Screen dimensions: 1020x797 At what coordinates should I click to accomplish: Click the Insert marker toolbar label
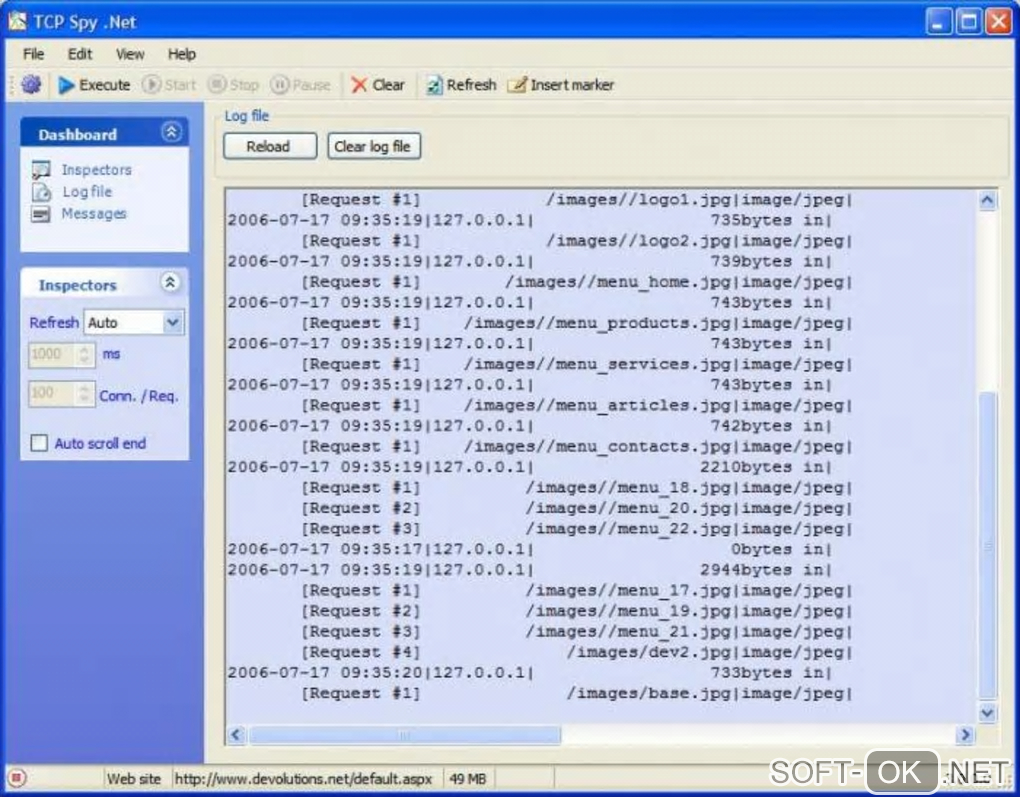572,85
